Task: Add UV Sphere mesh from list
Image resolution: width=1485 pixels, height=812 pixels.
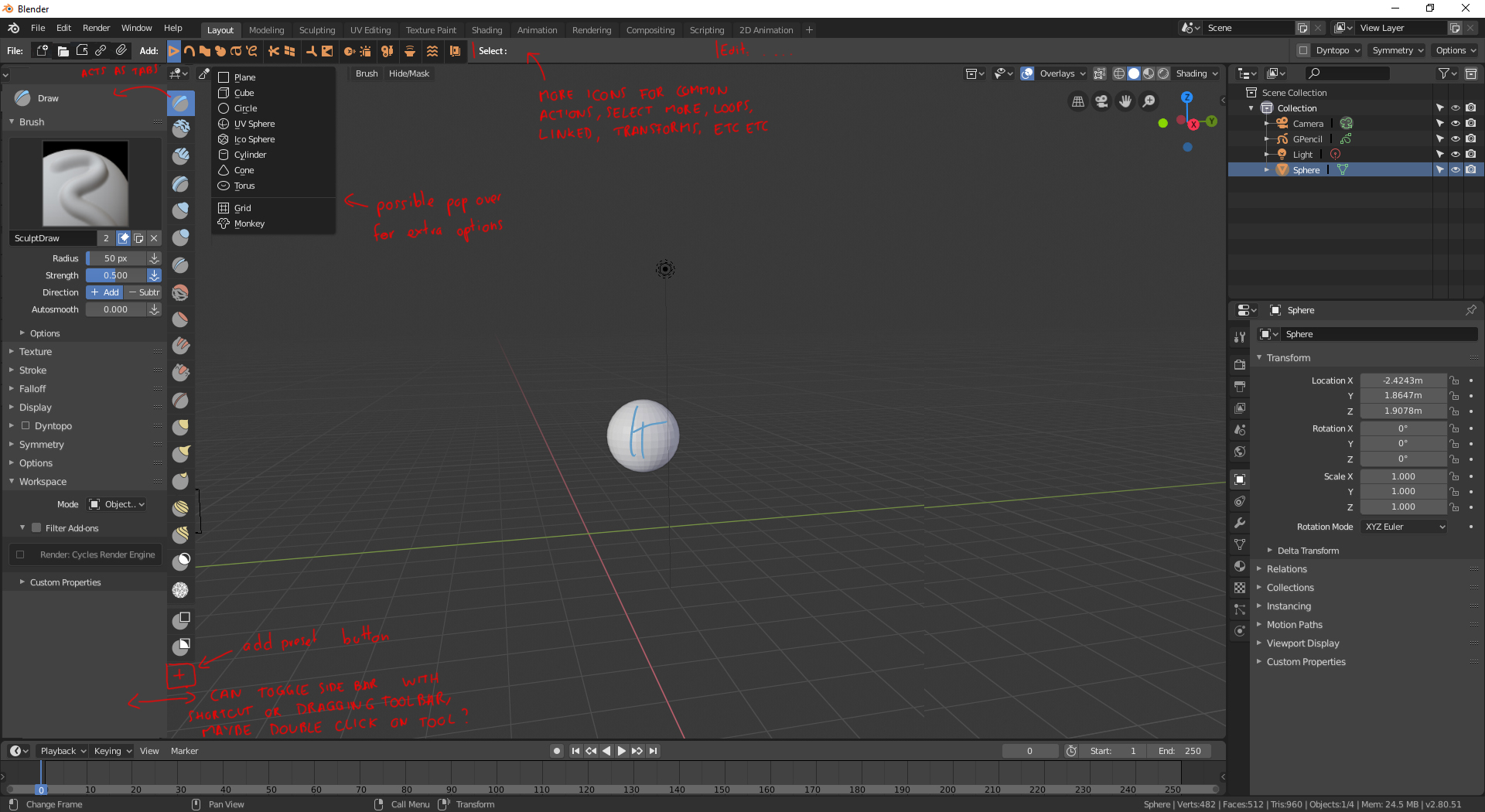Action: 254,124
